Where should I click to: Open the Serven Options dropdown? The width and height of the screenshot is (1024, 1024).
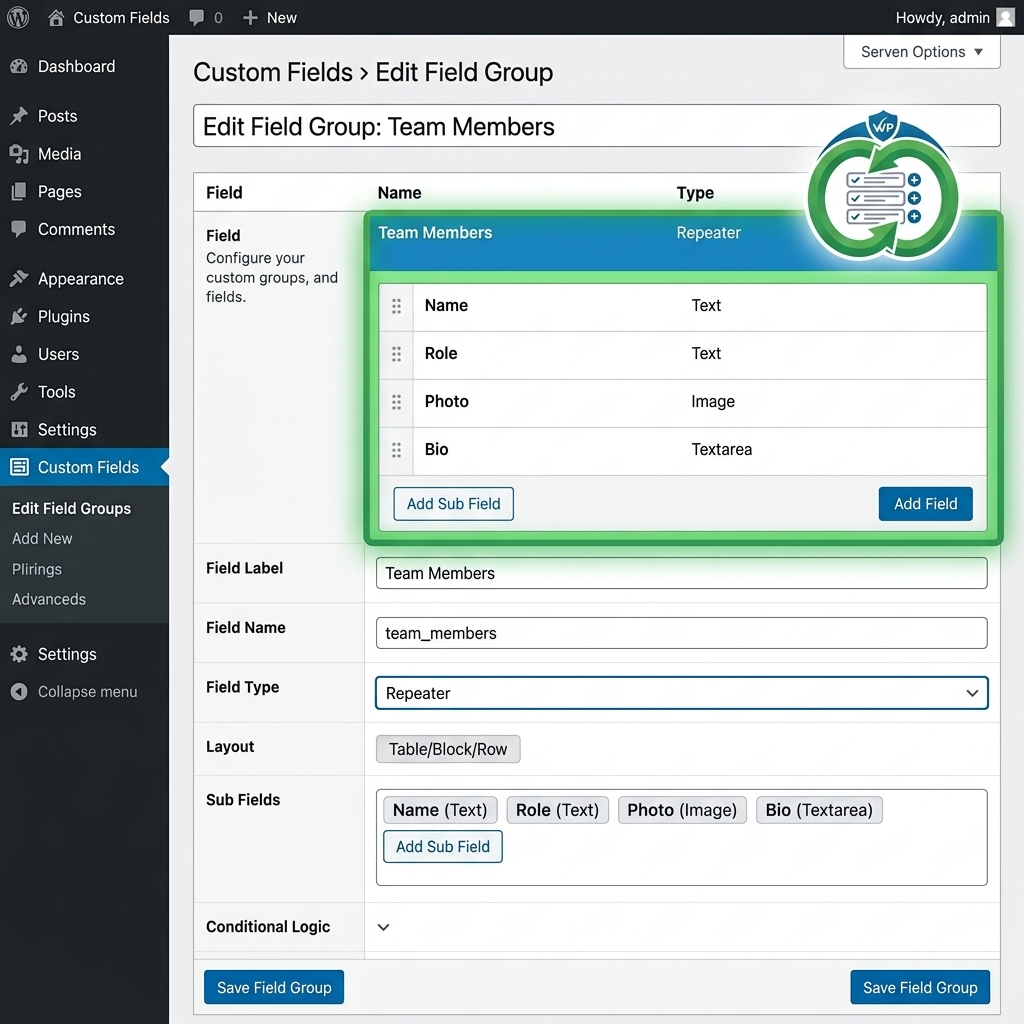click(921, 52)
